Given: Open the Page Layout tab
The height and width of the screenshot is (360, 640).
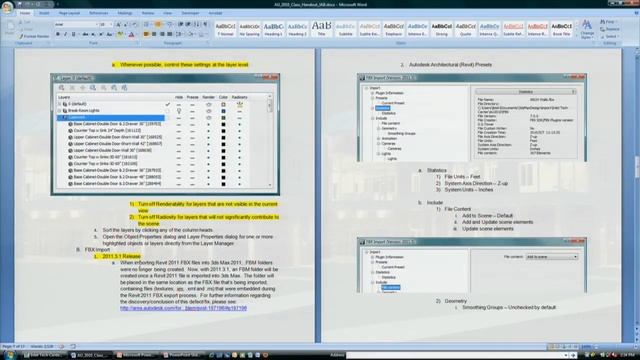Looking at the screenshot, I should tap(69, 13).
